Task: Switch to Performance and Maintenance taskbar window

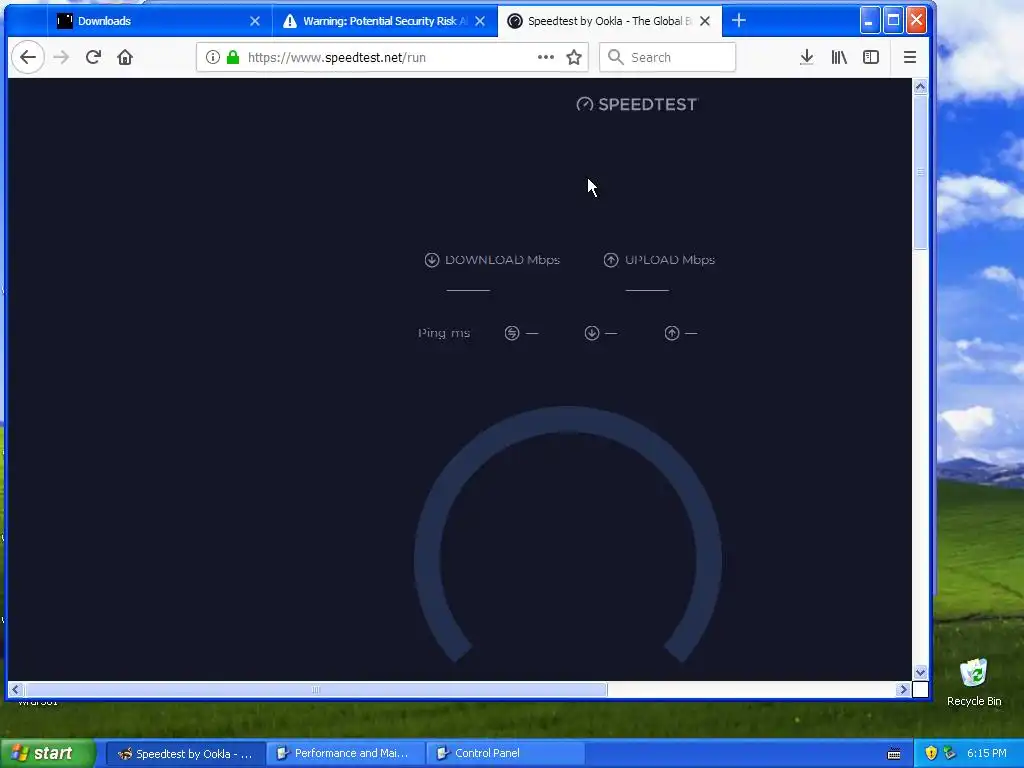Action: (x=346, y=754)
